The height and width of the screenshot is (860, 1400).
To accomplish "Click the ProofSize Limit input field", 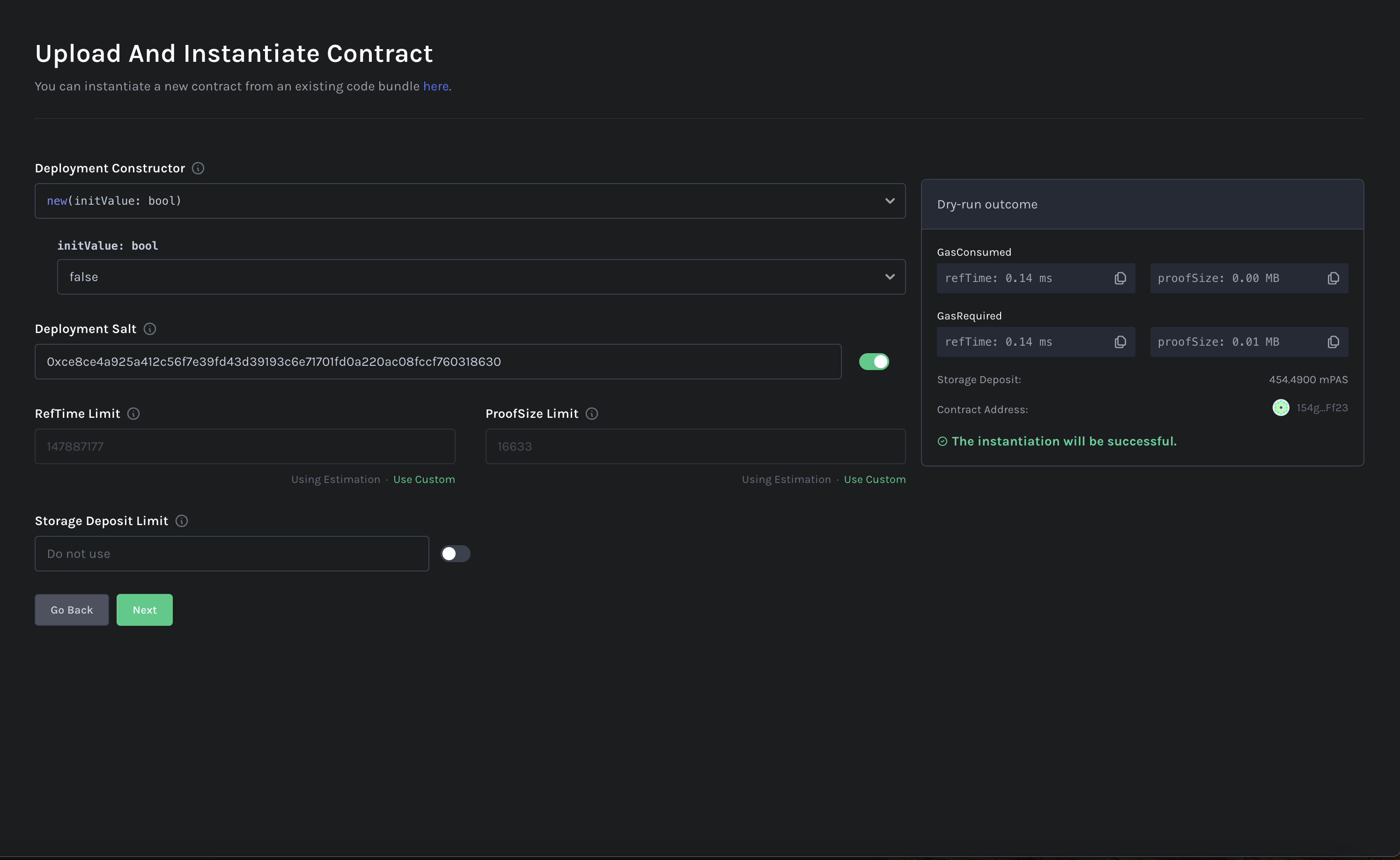I will [695, 446].
